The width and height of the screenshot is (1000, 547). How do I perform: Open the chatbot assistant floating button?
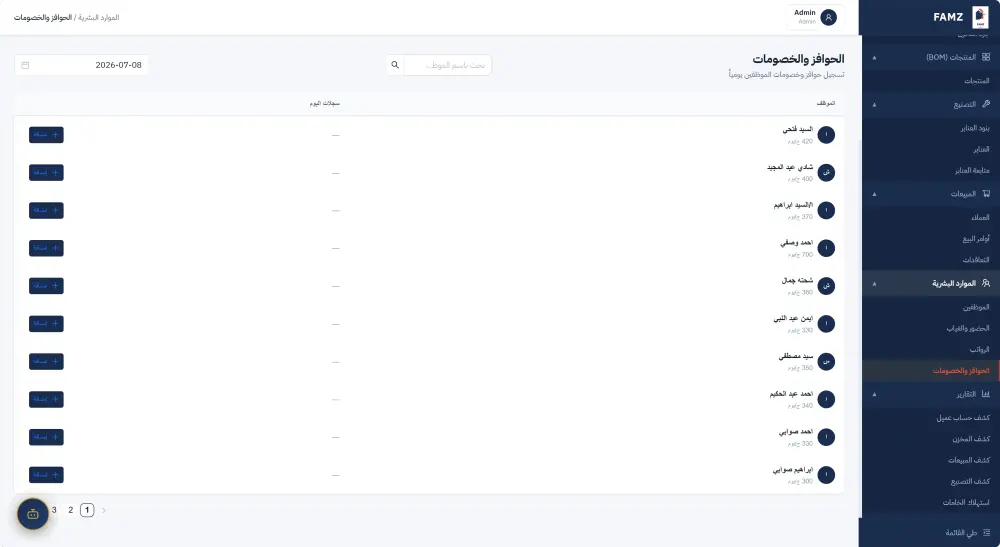33,514
